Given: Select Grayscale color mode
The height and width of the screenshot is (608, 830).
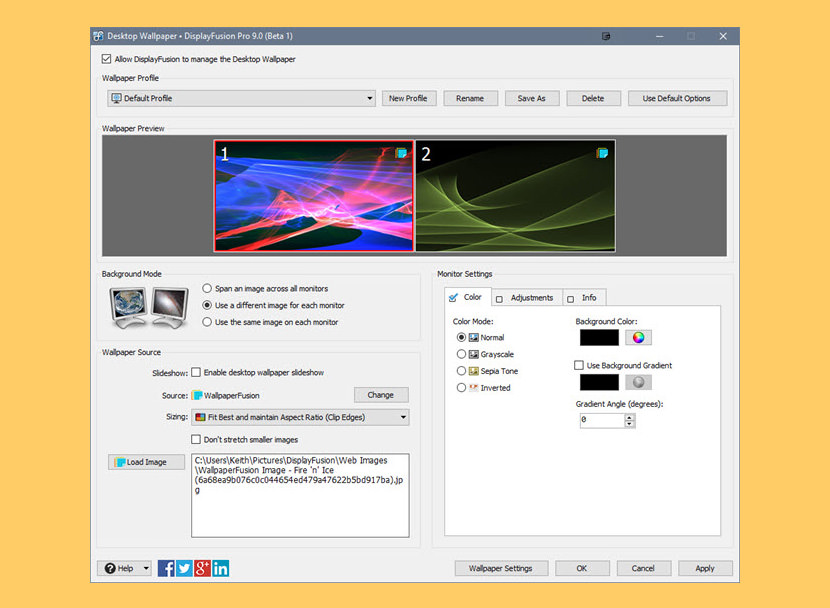Looking at the screenshot, I should click(461, 354).
